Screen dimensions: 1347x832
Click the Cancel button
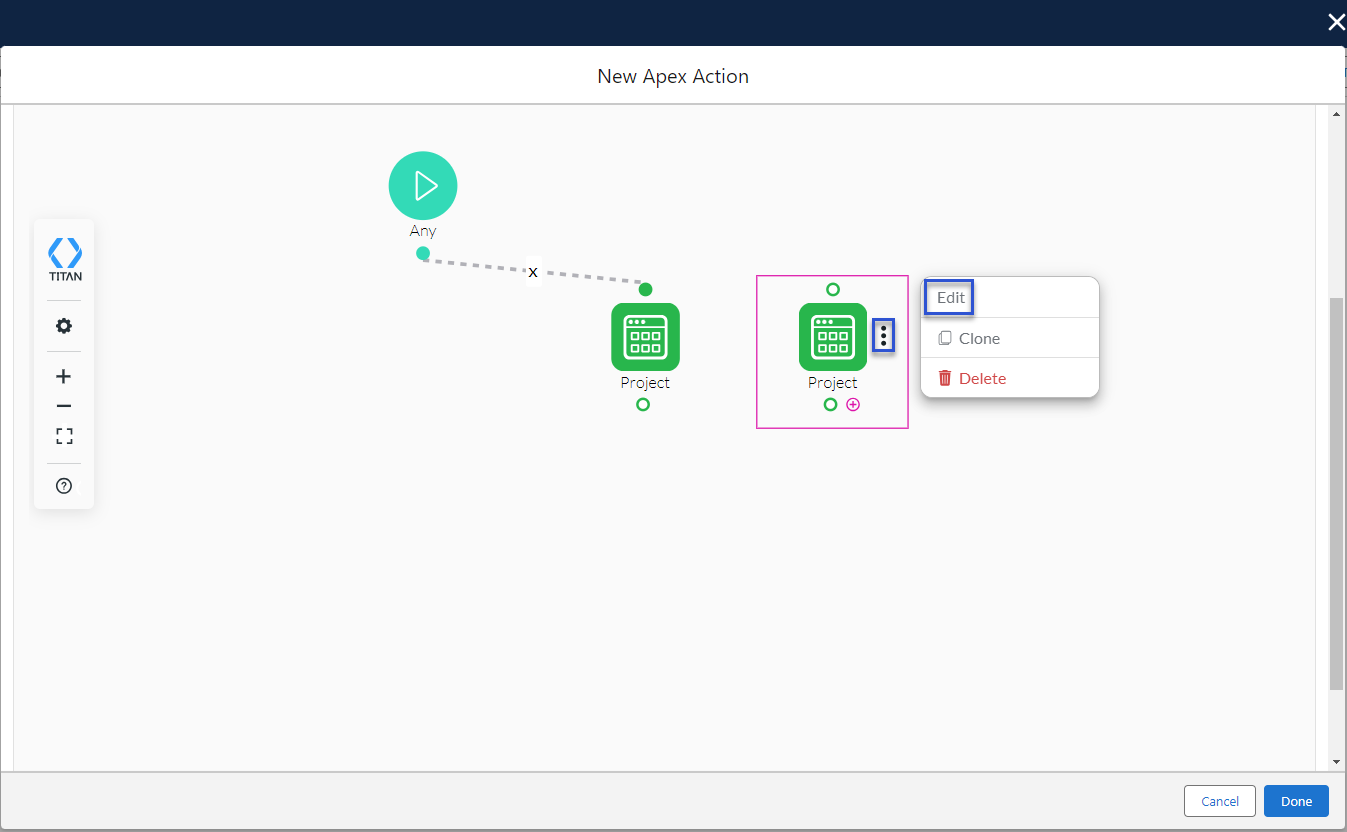1219,801
